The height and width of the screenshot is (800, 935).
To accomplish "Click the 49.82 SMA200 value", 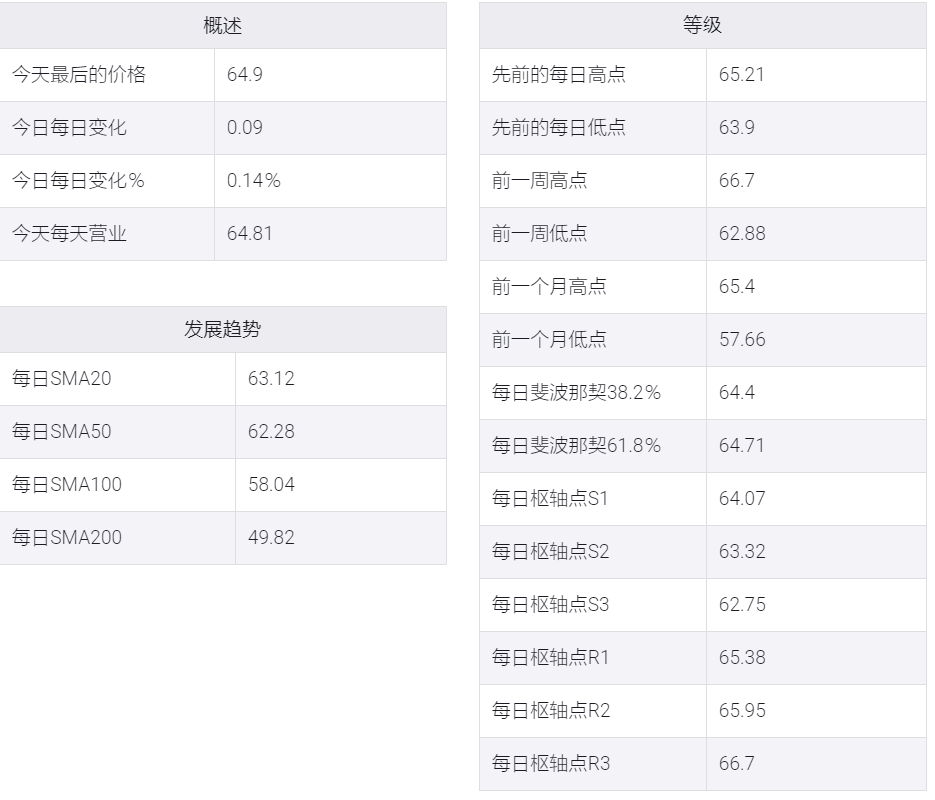I will 271,538.
